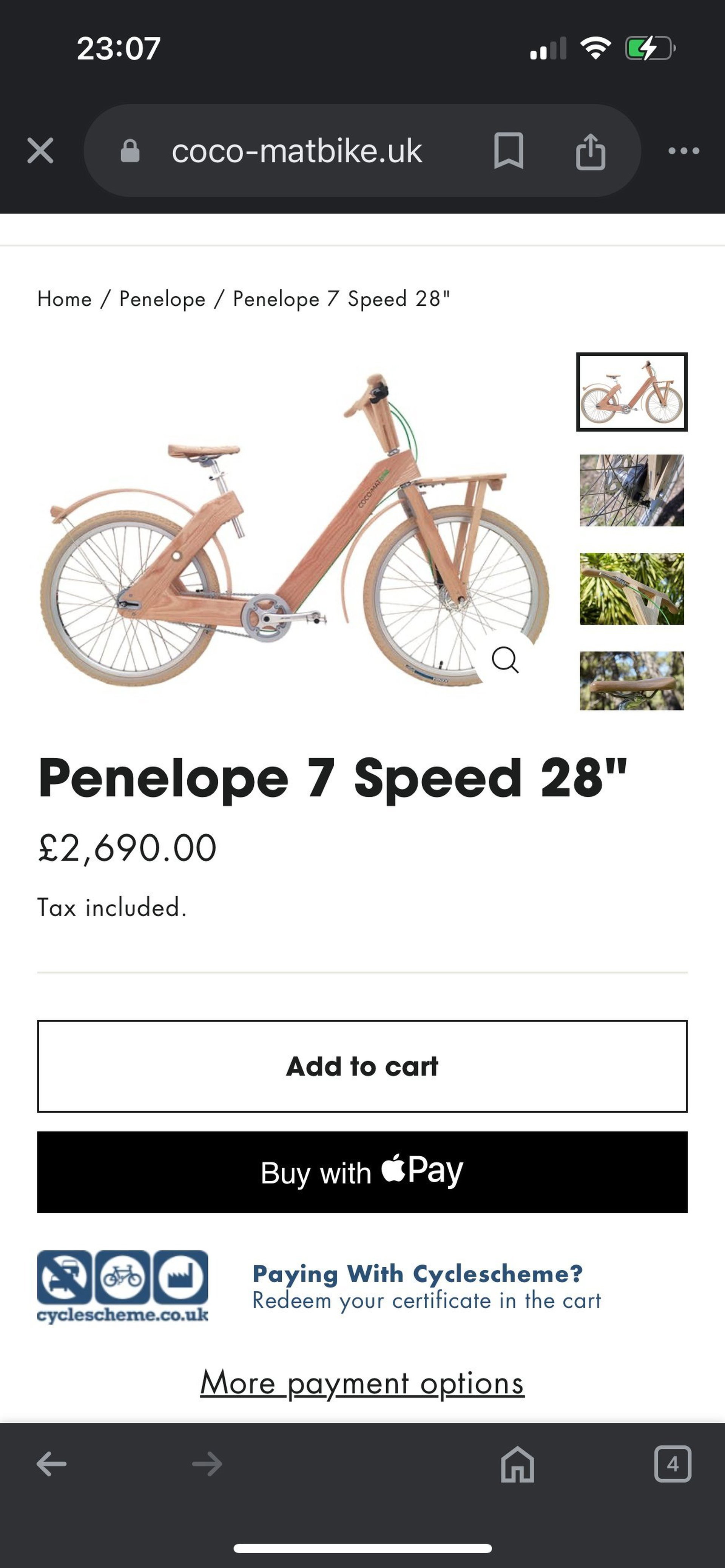Screen dimensions: 725x1568
Task: Select the wooden saddle thumbnail
Action: (x=632, y=680)
